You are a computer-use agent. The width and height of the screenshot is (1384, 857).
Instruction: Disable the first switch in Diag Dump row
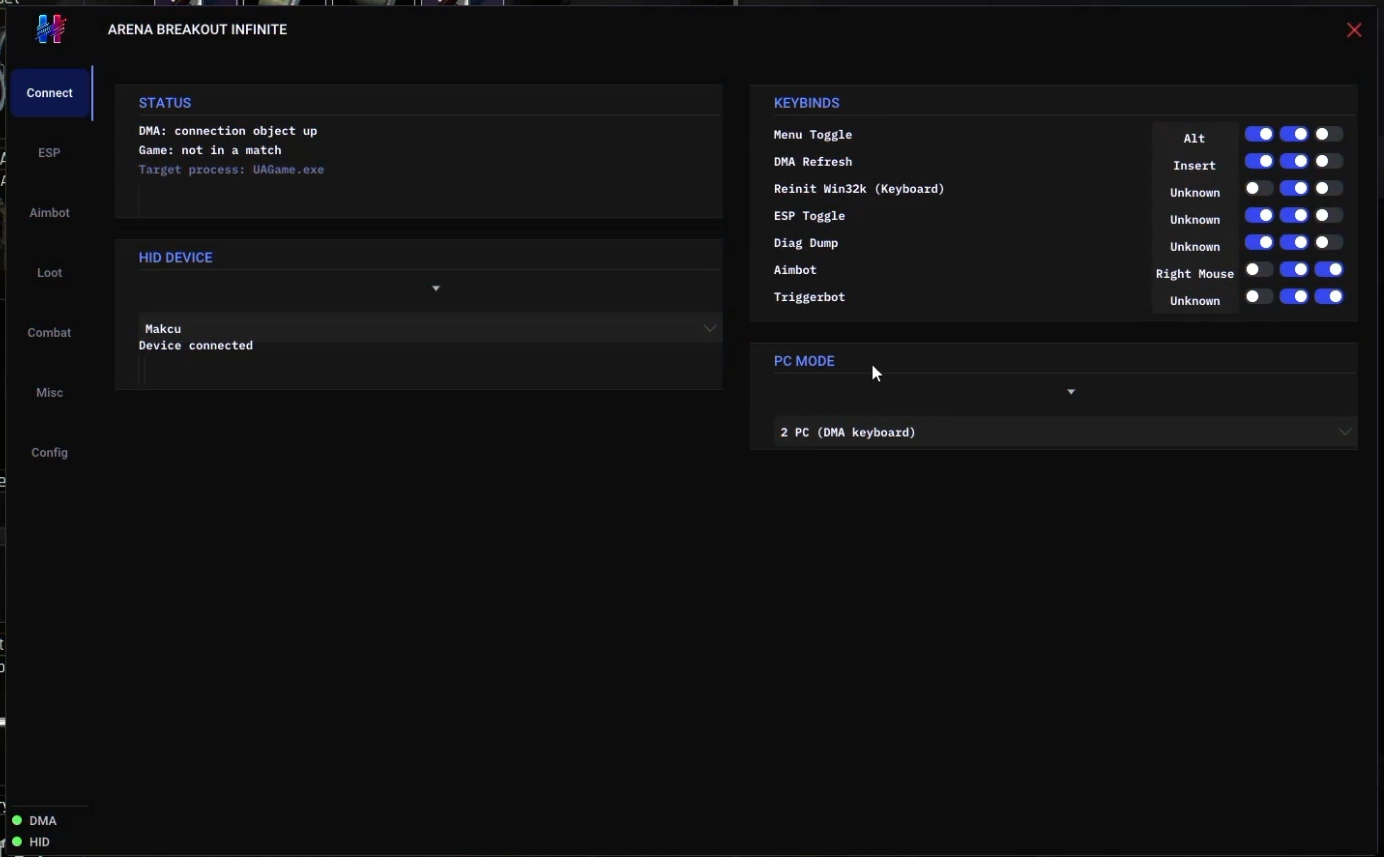pos(1259,242)
